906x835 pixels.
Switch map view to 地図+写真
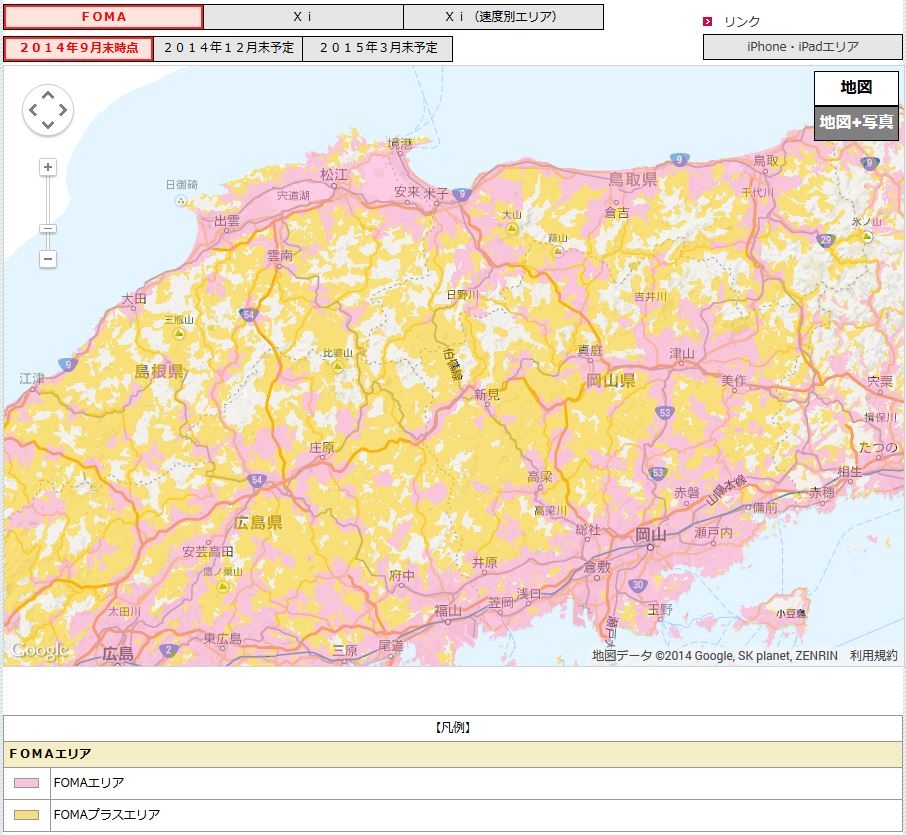[856, 123]
